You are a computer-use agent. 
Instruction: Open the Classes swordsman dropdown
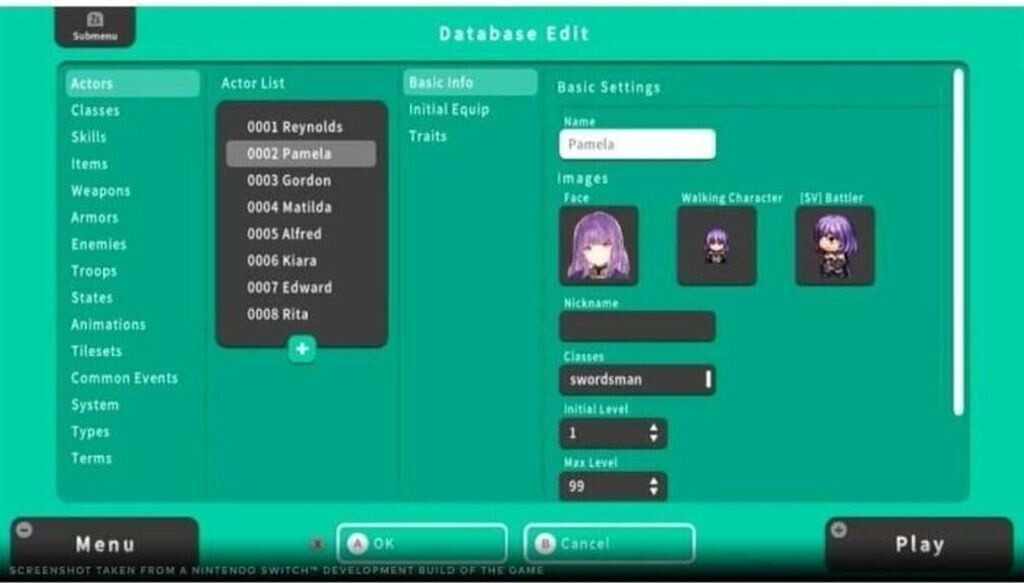coord(637,380)
